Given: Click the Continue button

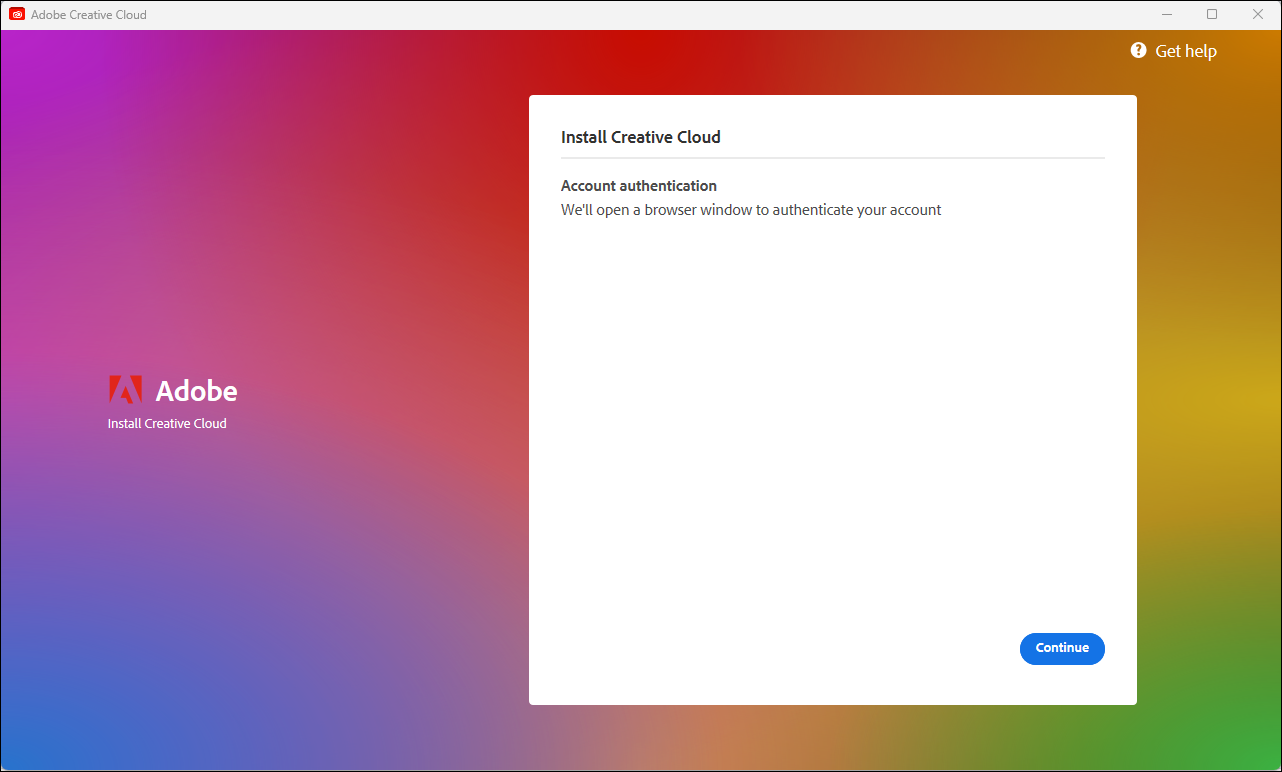Looking at the screenshot, I should 1062,648.
